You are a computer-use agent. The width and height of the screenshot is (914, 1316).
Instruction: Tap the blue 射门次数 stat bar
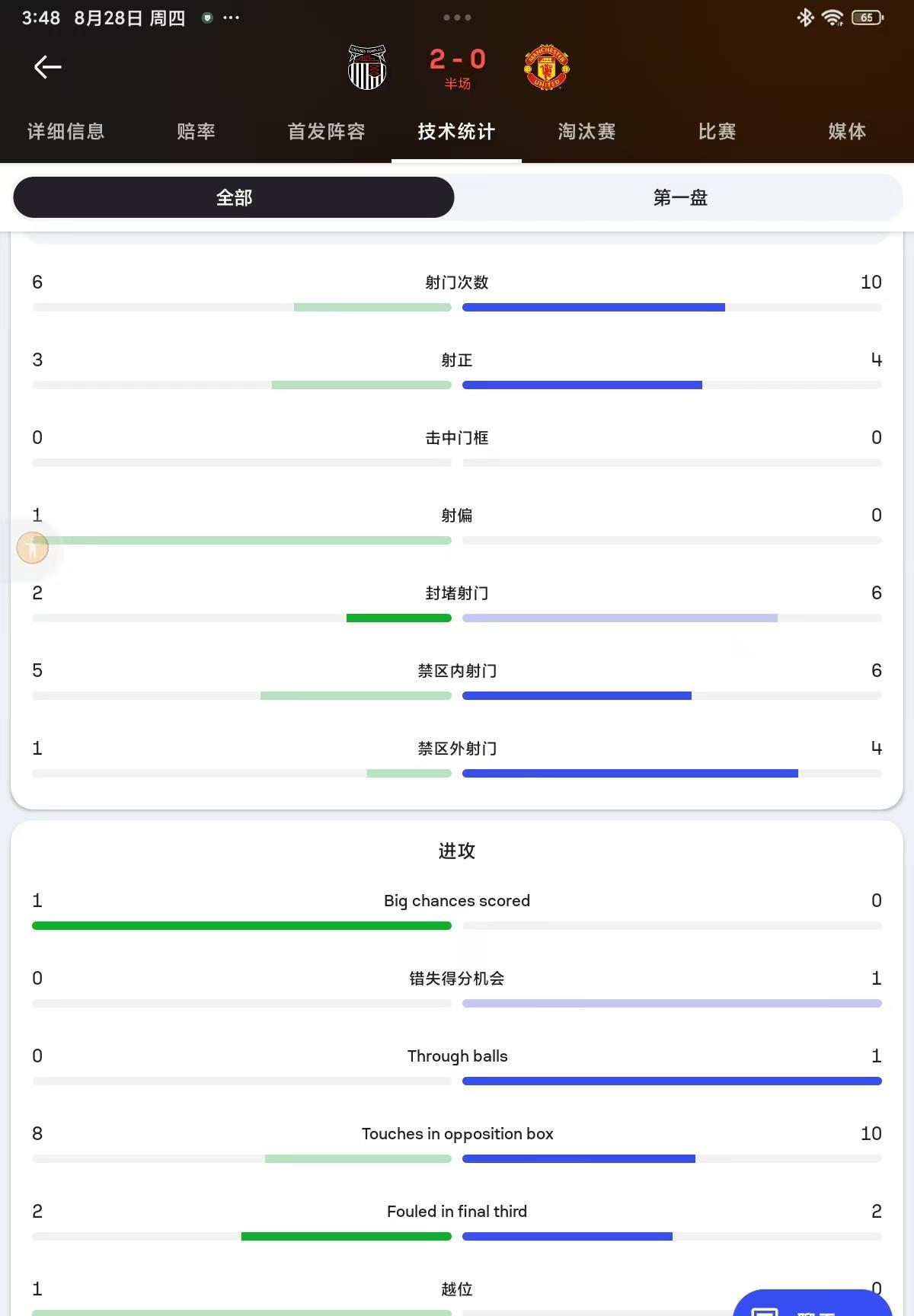coord(593,308)
